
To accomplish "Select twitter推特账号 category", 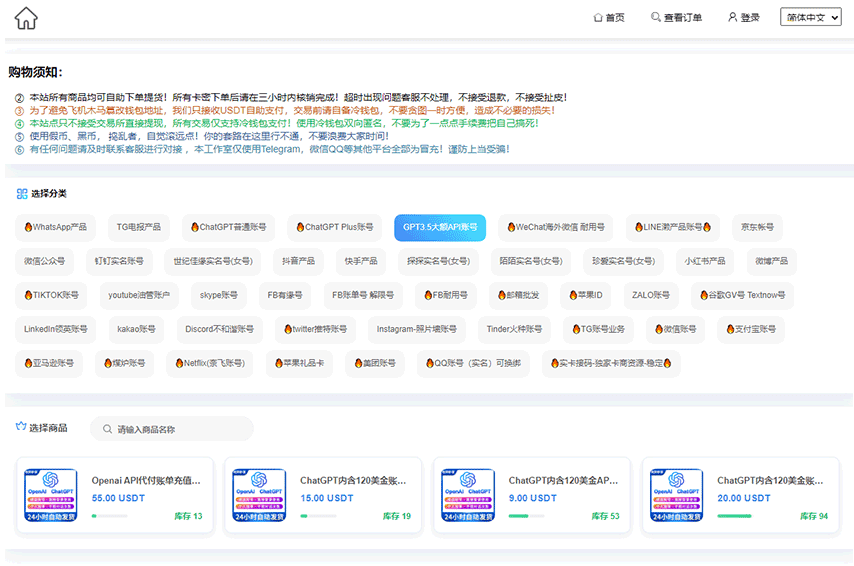I will pos(315,330).
